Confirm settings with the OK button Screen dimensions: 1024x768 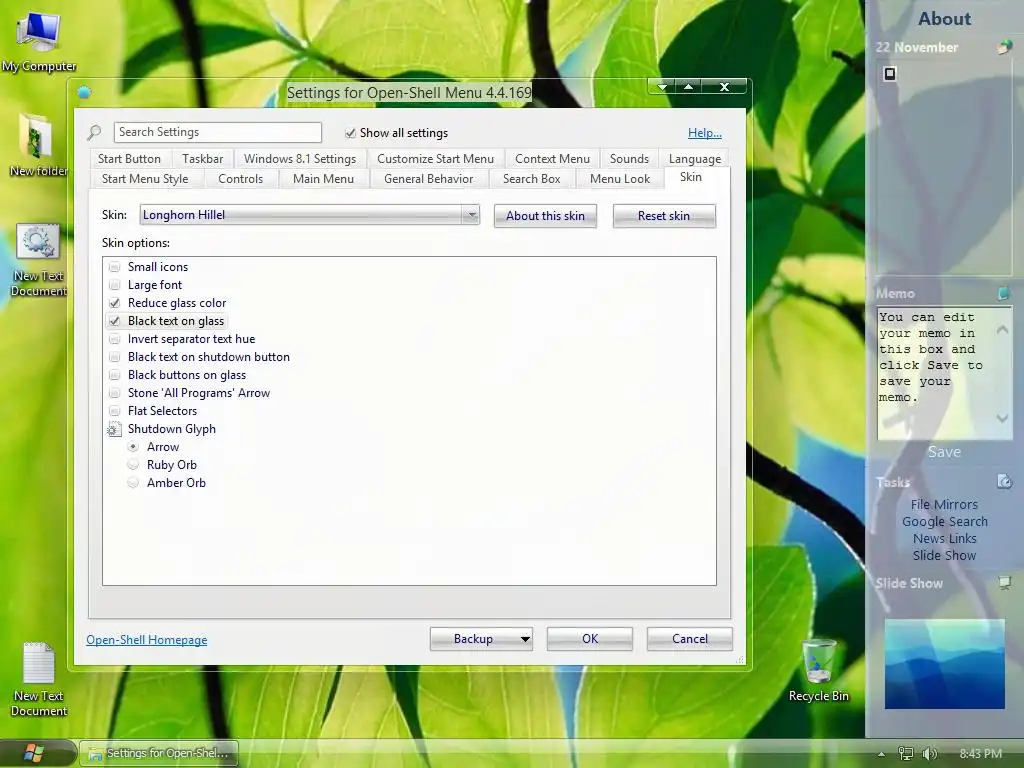pyautogui.click(x=590, y=639)
